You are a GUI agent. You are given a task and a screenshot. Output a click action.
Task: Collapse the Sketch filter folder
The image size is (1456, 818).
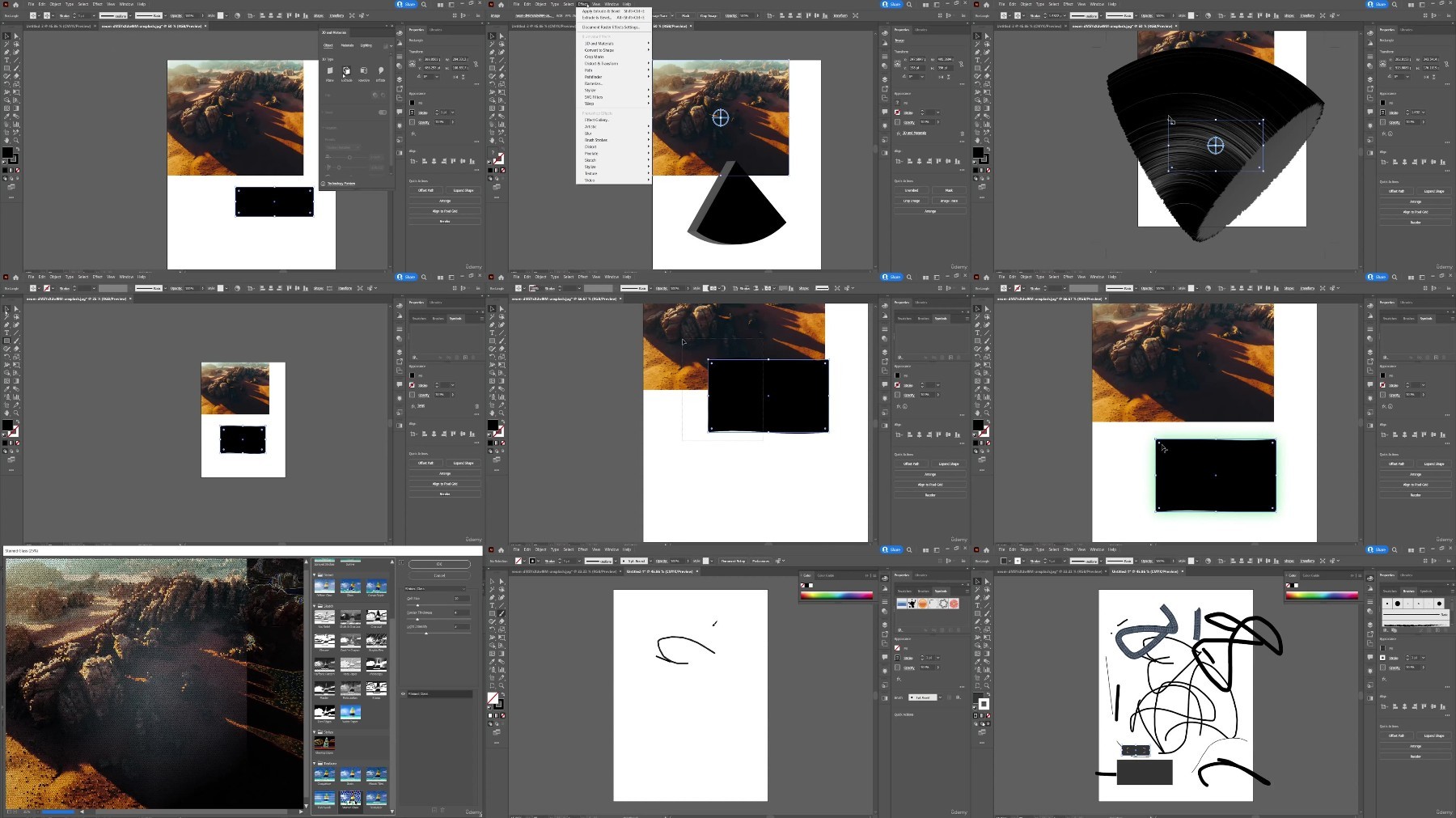pyautogui.click(x=315, y=605)
